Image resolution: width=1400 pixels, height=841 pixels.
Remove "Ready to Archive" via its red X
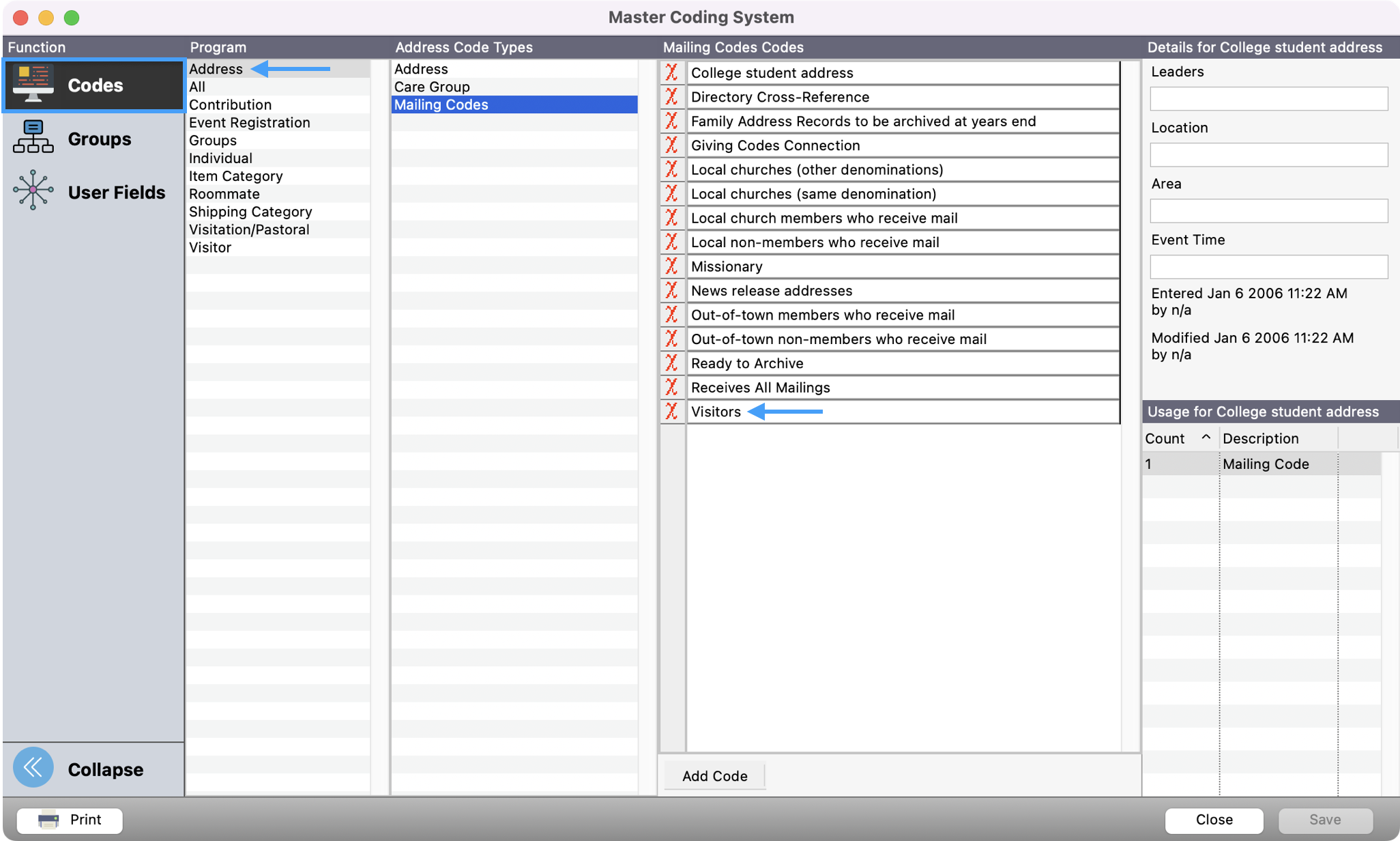[672, 363]
